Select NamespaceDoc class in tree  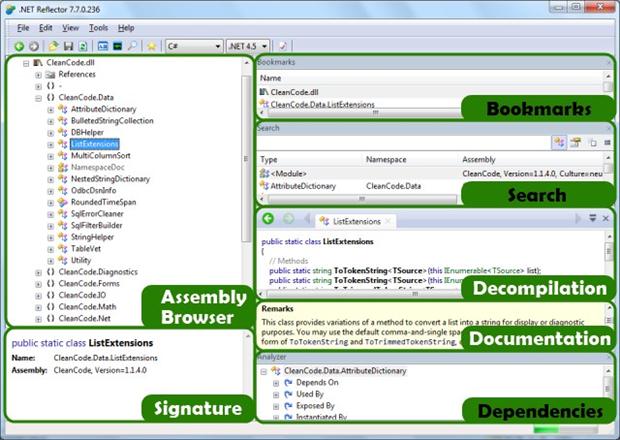click(x=98, y=167)
